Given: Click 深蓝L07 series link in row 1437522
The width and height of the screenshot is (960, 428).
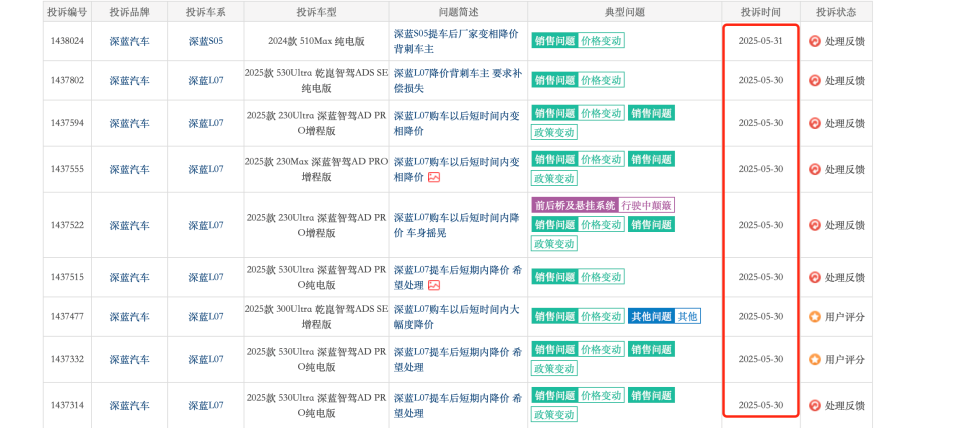Looking at the screenshot, I should coord(206,225).
